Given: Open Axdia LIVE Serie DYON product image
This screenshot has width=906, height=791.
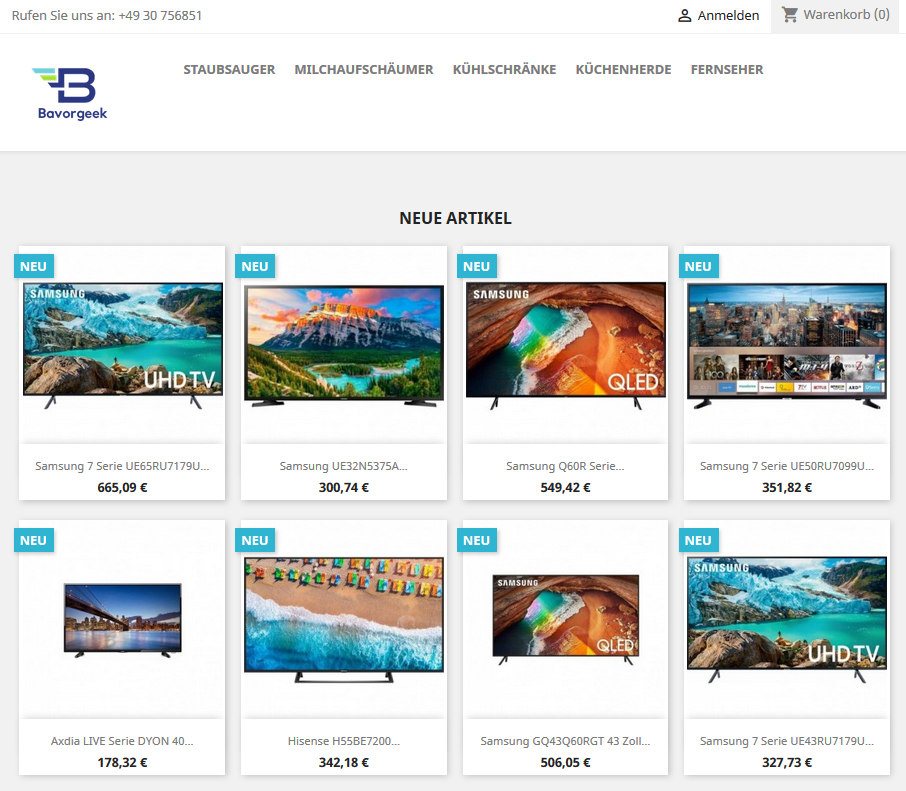Looking at the screenshot, I should pos(122,621).
